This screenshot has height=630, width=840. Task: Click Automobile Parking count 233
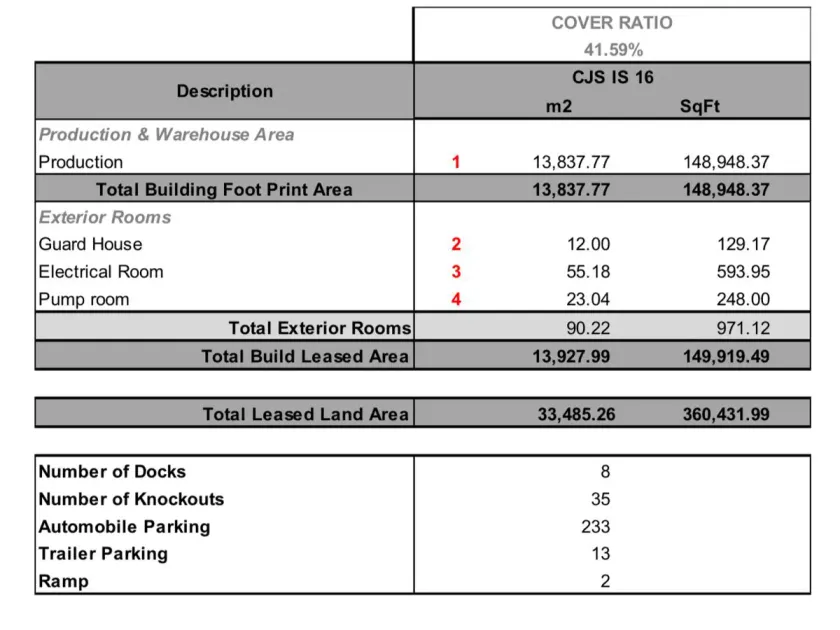tap(596, 527)
